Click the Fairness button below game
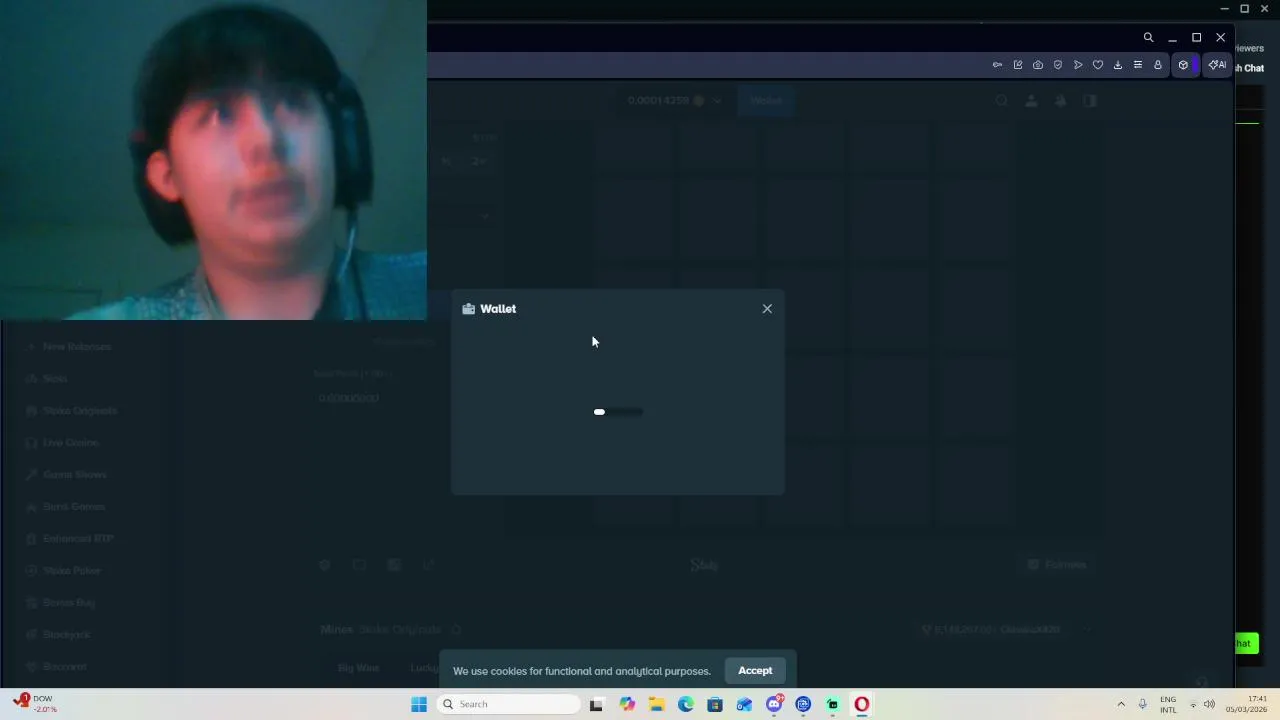 click(x=1057, y=564)
